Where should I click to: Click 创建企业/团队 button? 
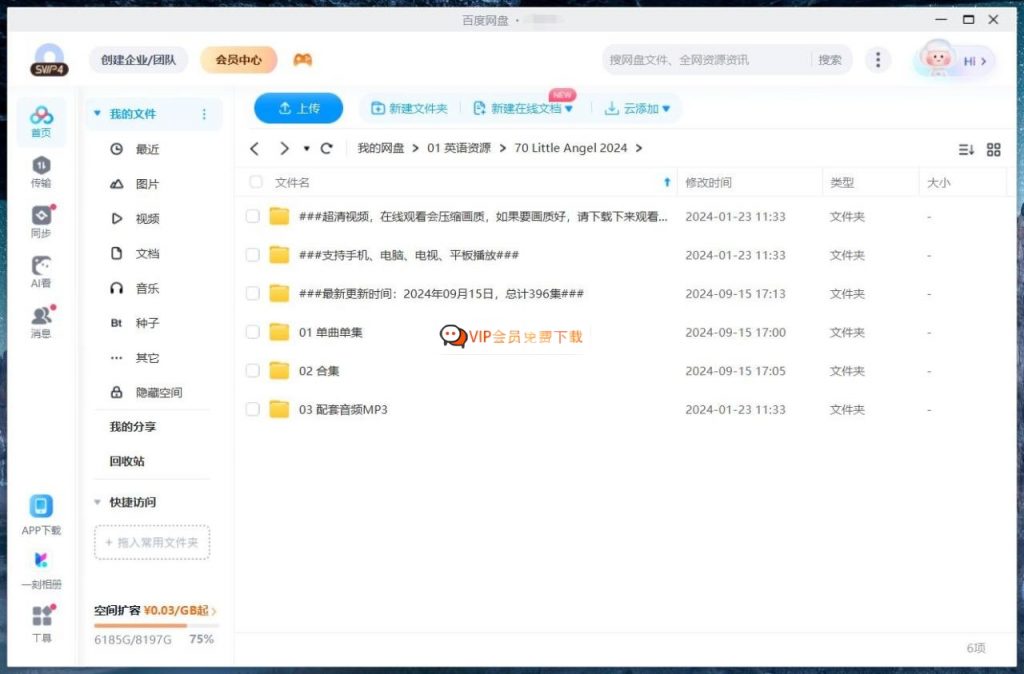(138, 60)
